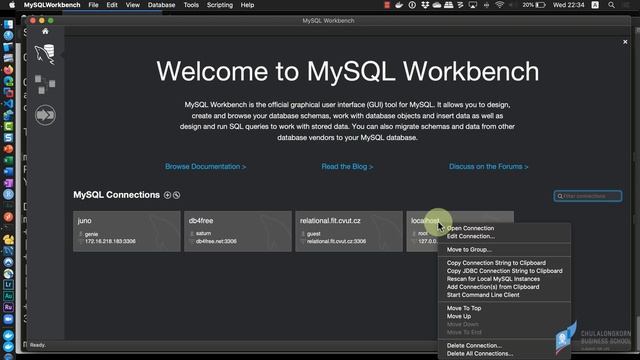Select the MySQL dolphin connections sidebar icon
Viewport: 640px width, 360px height.
tap(45, 54)
